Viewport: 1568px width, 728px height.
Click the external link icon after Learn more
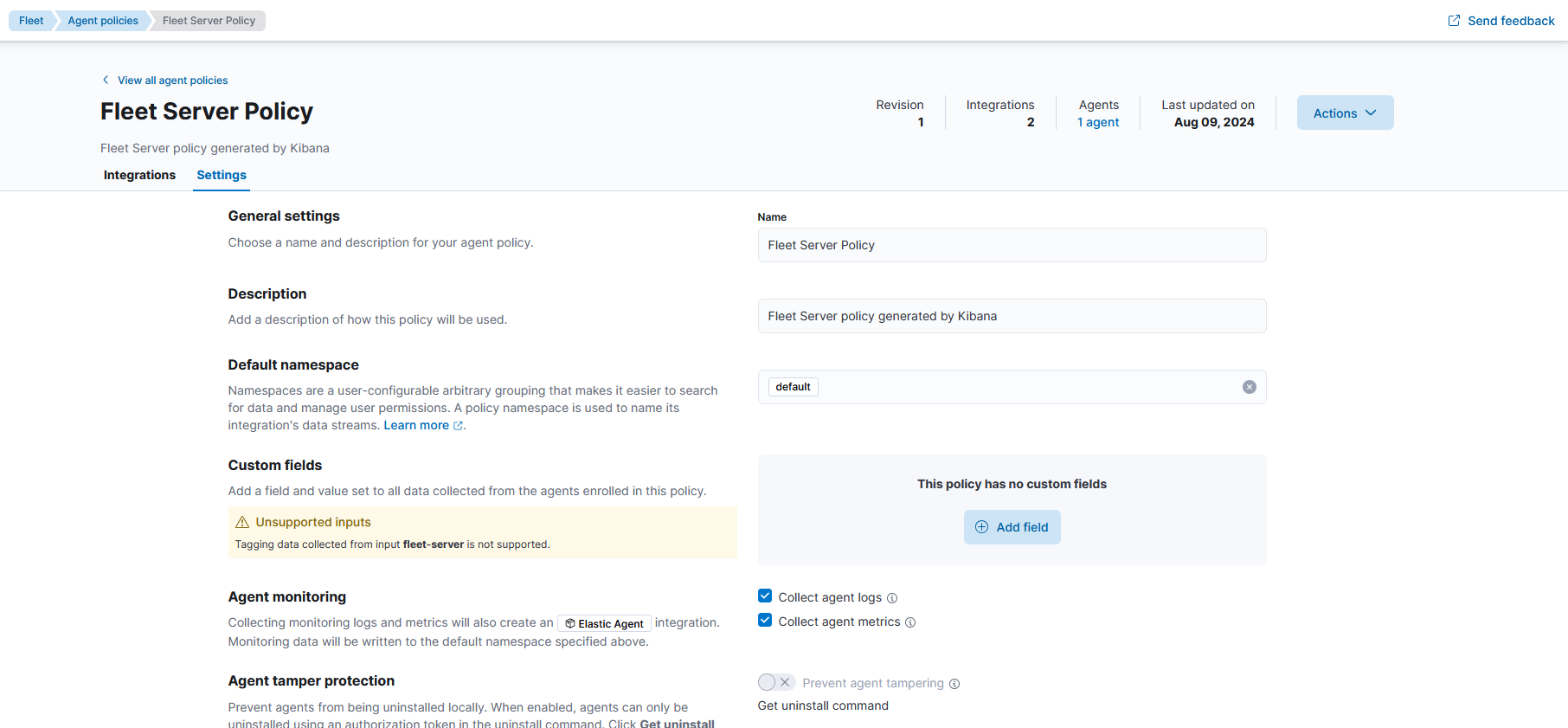[x=458, y=426]
